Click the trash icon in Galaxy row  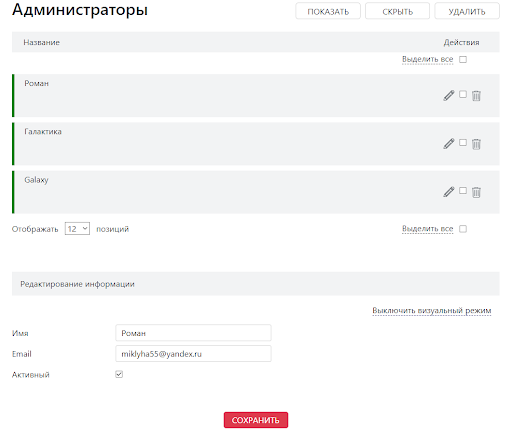point(476,192)
